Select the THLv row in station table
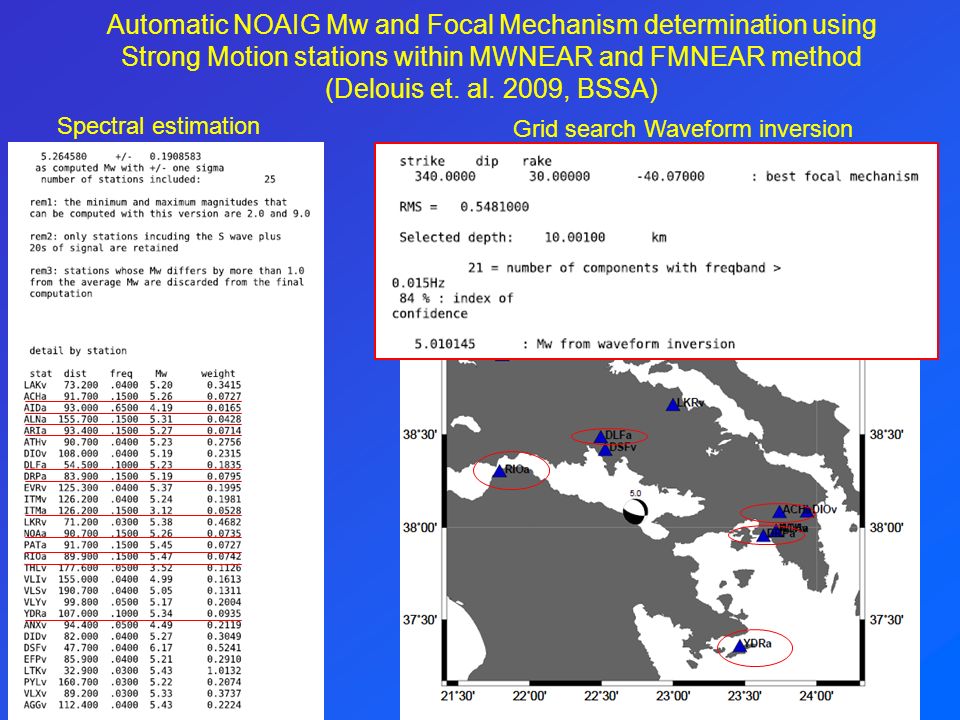Screen dimensions: 960x720 click(132, 568)
